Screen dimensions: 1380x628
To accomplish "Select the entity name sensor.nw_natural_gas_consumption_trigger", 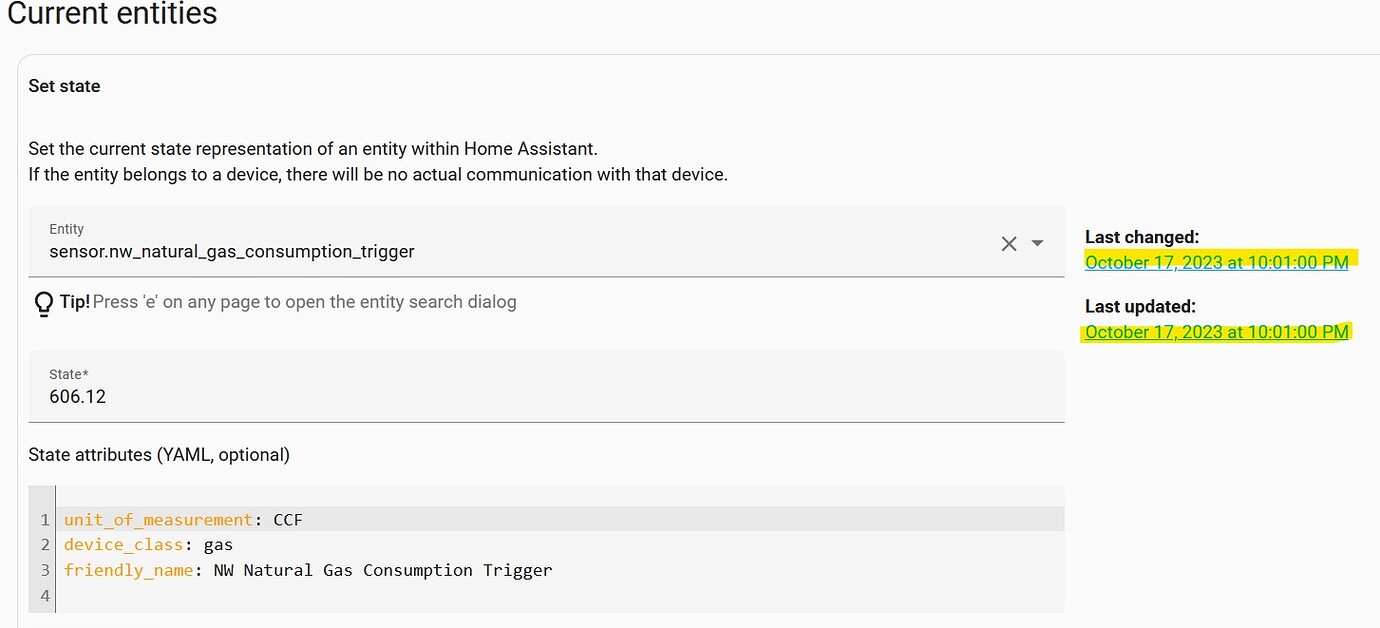I will click(231, 251).
